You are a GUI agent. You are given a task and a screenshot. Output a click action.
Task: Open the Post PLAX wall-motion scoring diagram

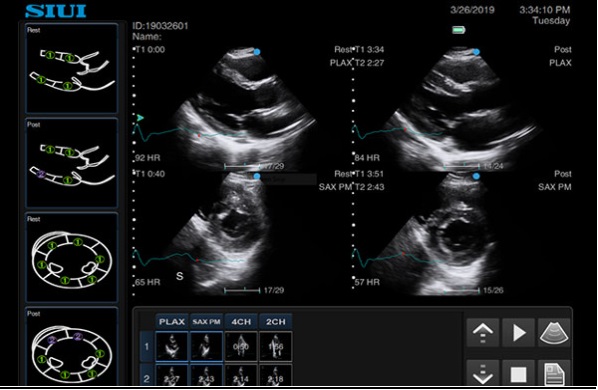coord(71,163)
